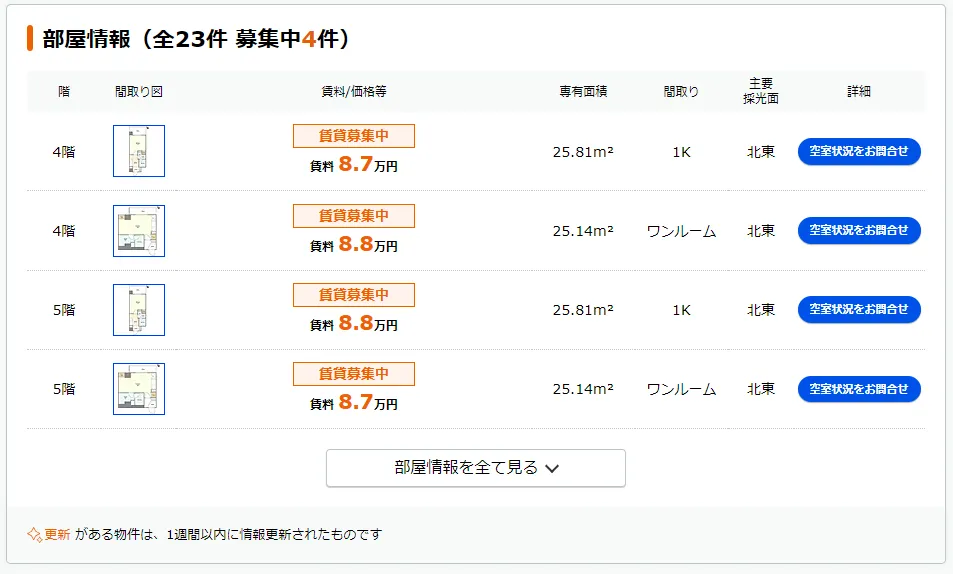
Task: Select the 賃貸募集中 label on 5階 1K row
Action: point(353,295)
